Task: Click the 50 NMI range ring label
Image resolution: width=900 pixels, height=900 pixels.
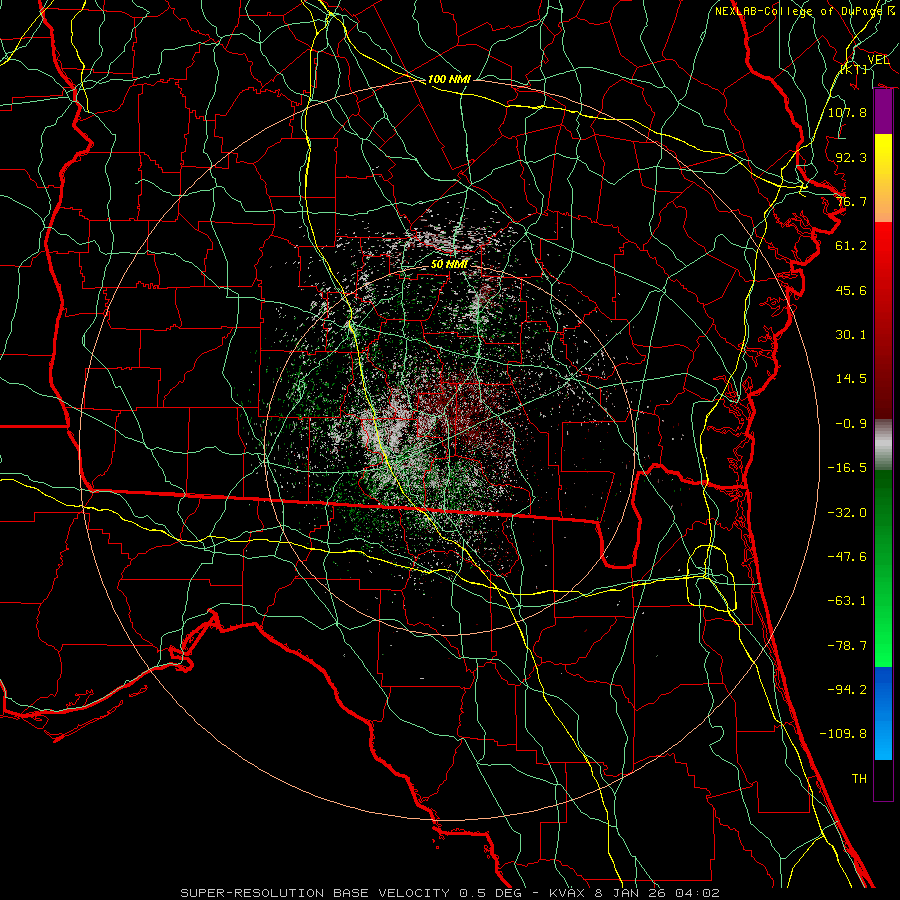Action: [x=449, y=265]
